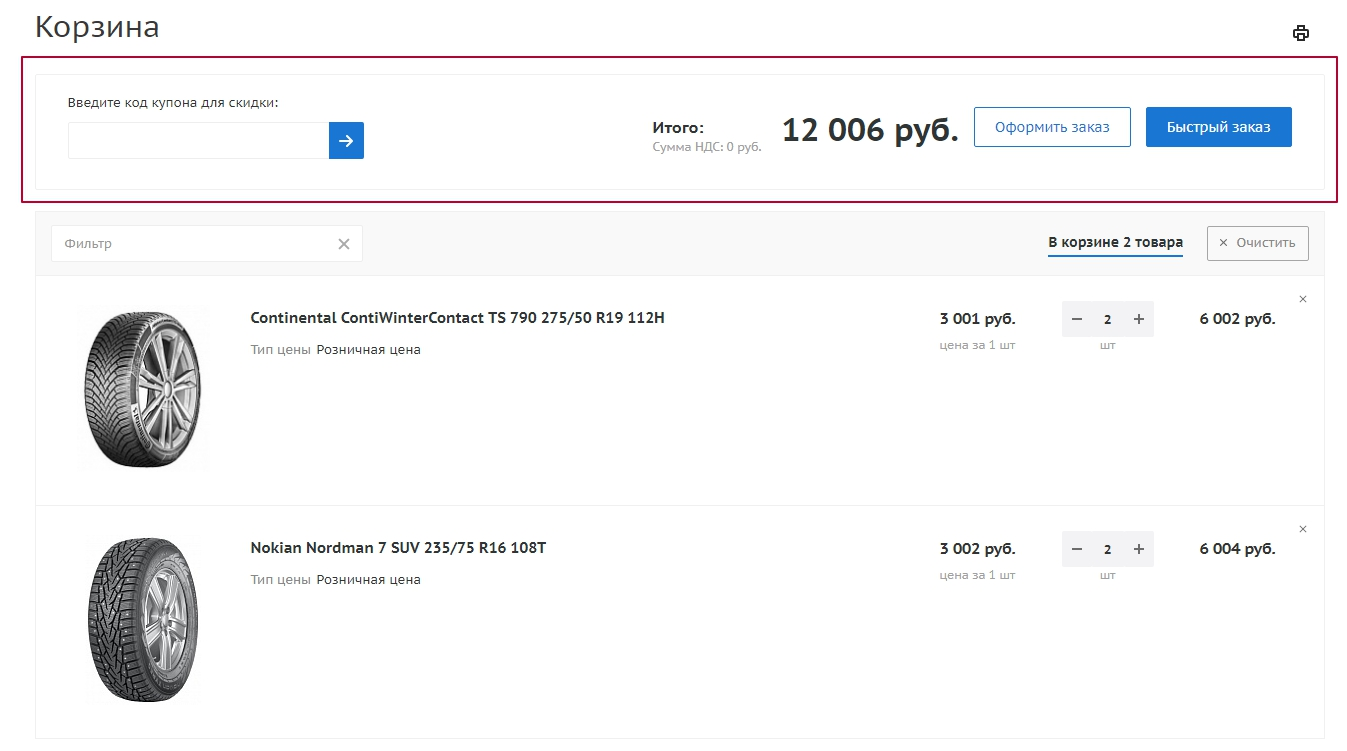Open the Continental tire thumbnail image
Image resolution: width=1347 pixels, height=751 pixels.
coord(142,389)
